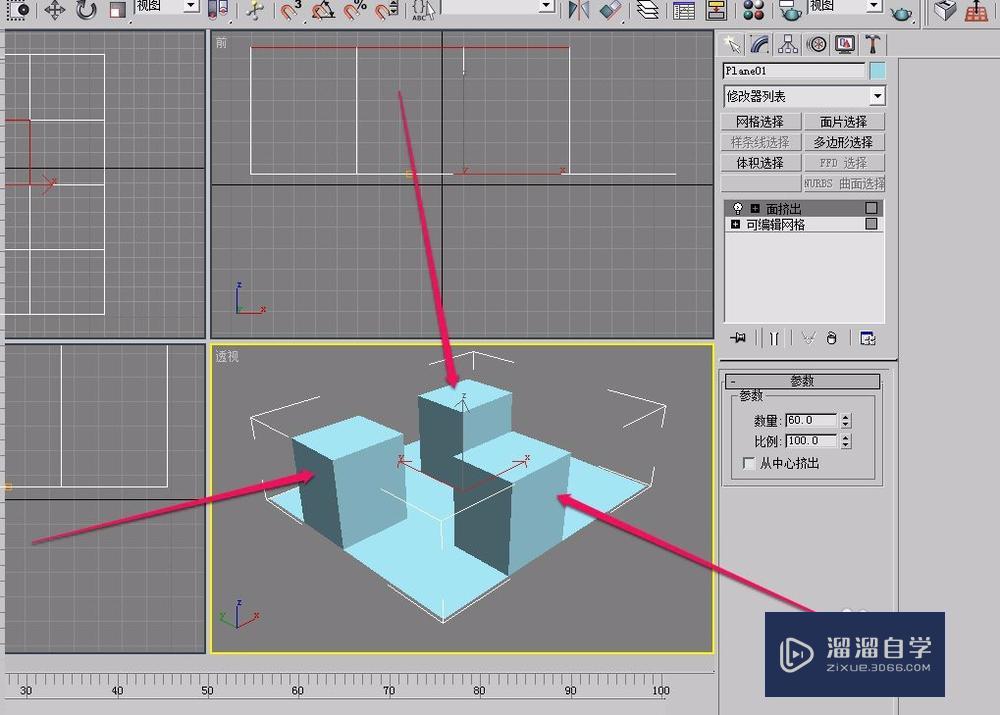
Task: Open the named selection sets dropdown
Action: click(x=545, y=6)
